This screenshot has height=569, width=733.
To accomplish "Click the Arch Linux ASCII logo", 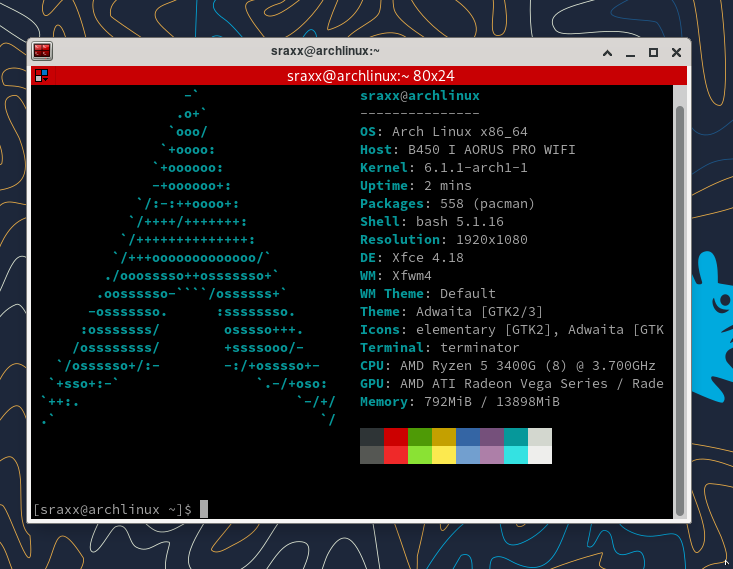I will 190,260.
